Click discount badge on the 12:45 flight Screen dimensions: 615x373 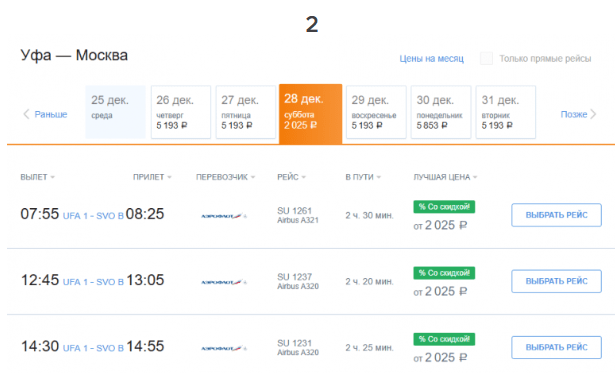pos(444,273)
